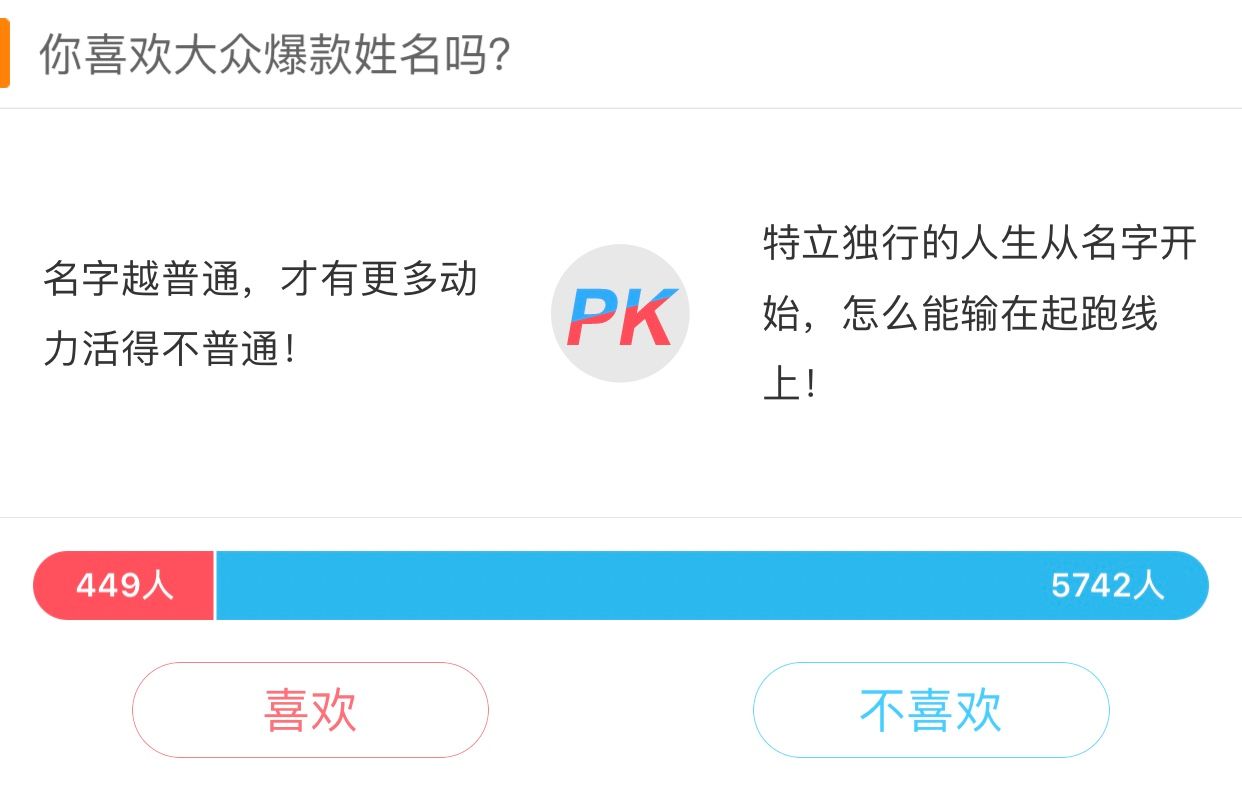Select the 不喜欢 label inside the blue button
1242x806 pixels.
click(x=930, y=709)
